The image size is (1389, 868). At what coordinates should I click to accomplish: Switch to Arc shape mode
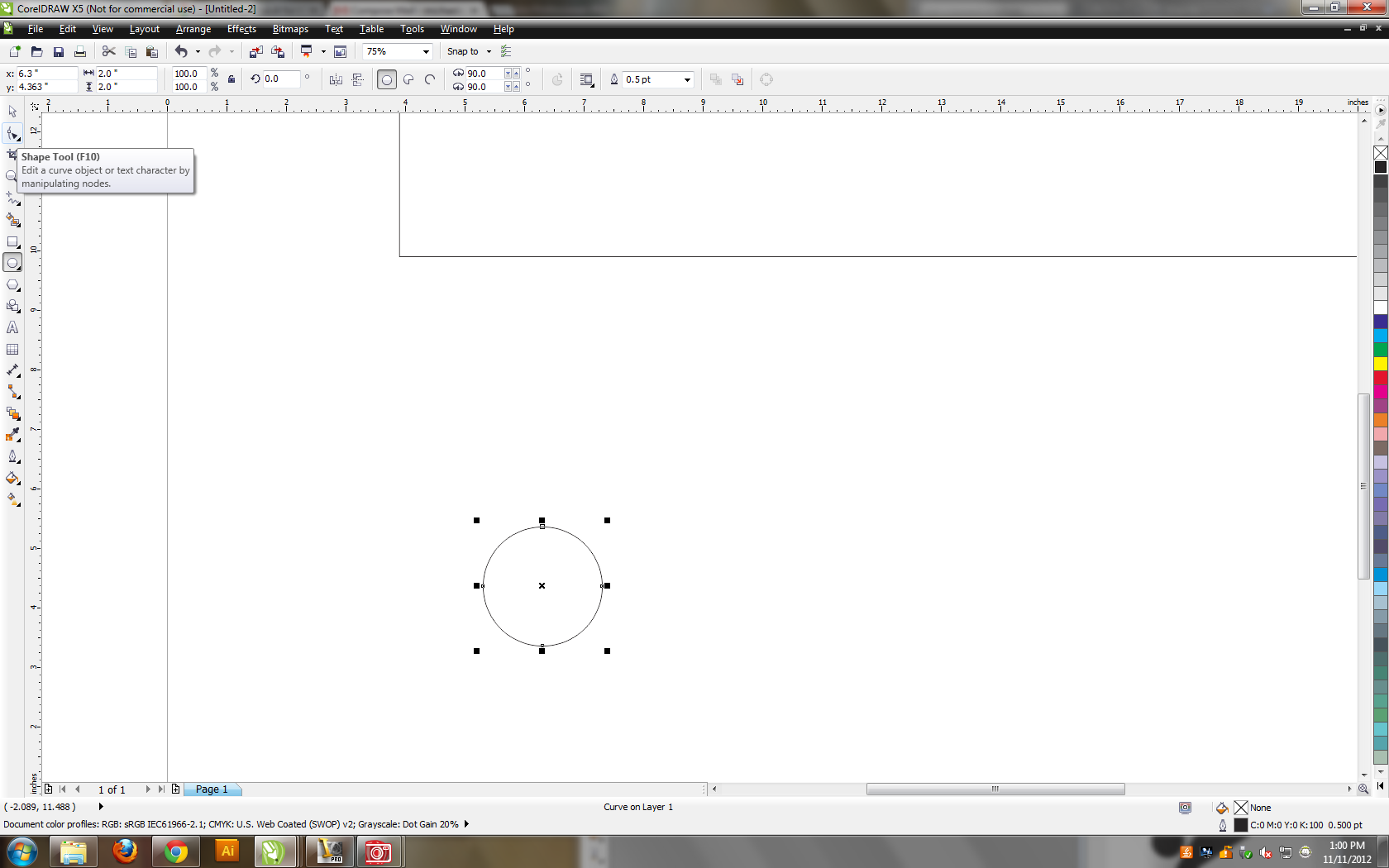coord(430,79)
